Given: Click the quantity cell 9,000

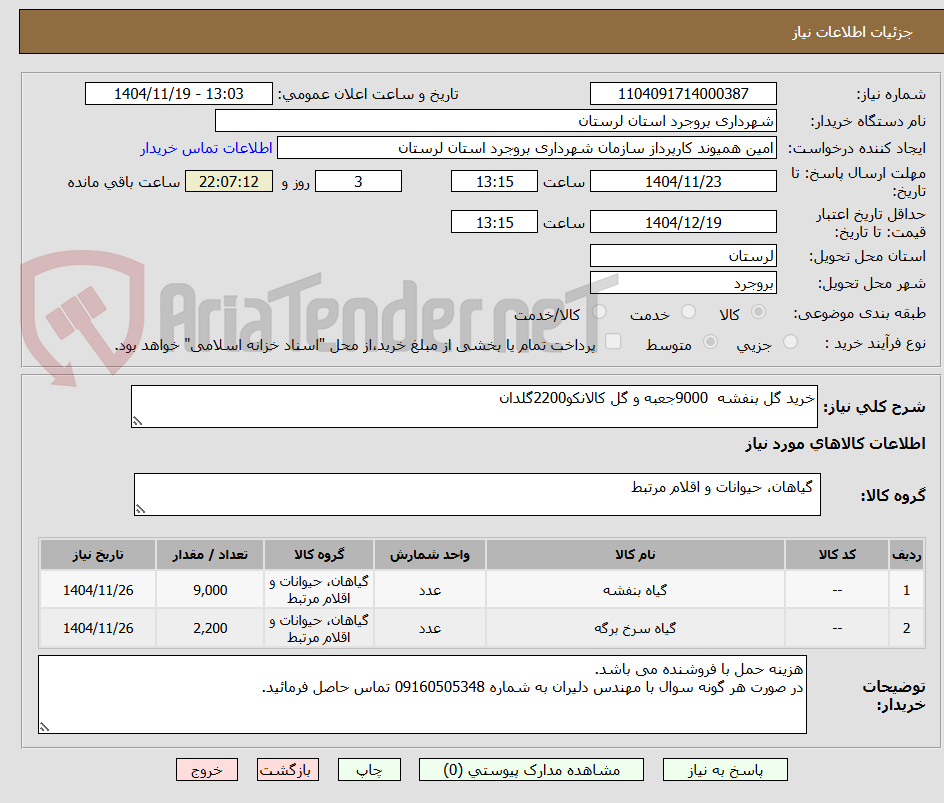Looking at the screenshot, I should [210, 590].
